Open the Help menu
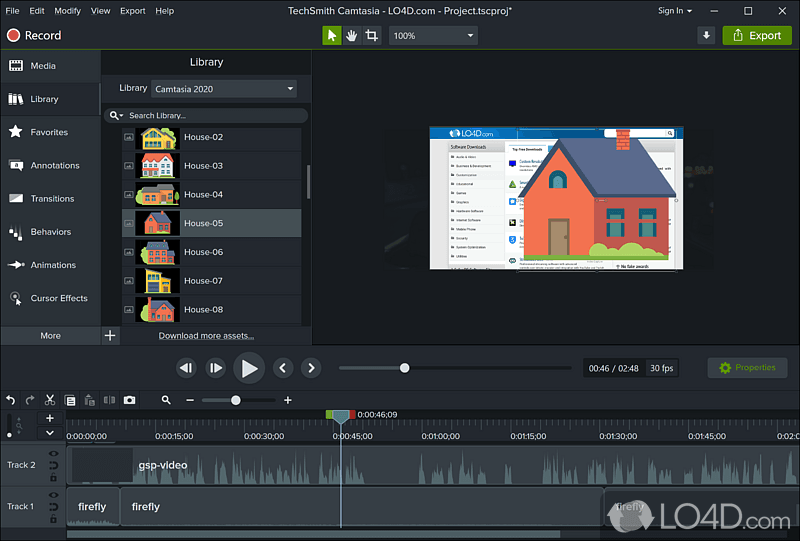 (164, 11)
